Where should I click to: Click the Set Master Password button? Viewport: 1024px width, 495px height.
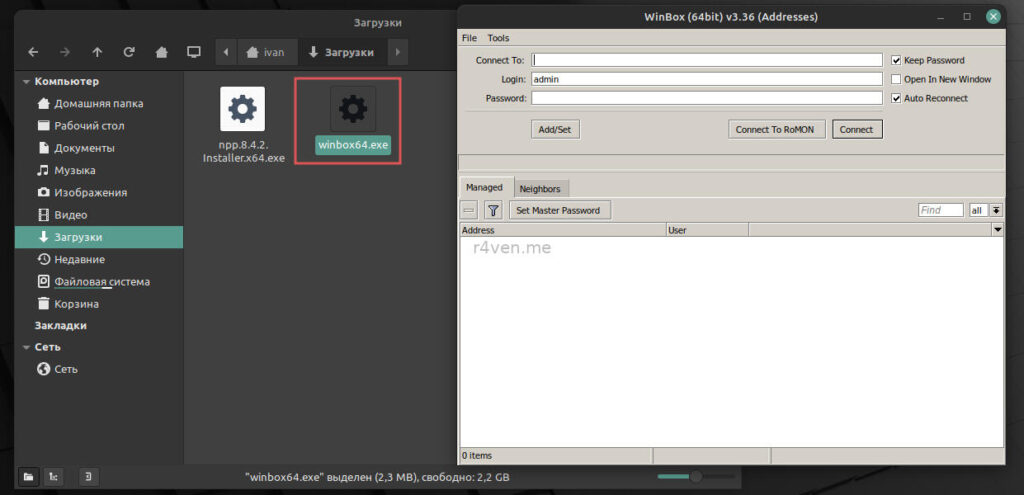click(x=558, y=210)
